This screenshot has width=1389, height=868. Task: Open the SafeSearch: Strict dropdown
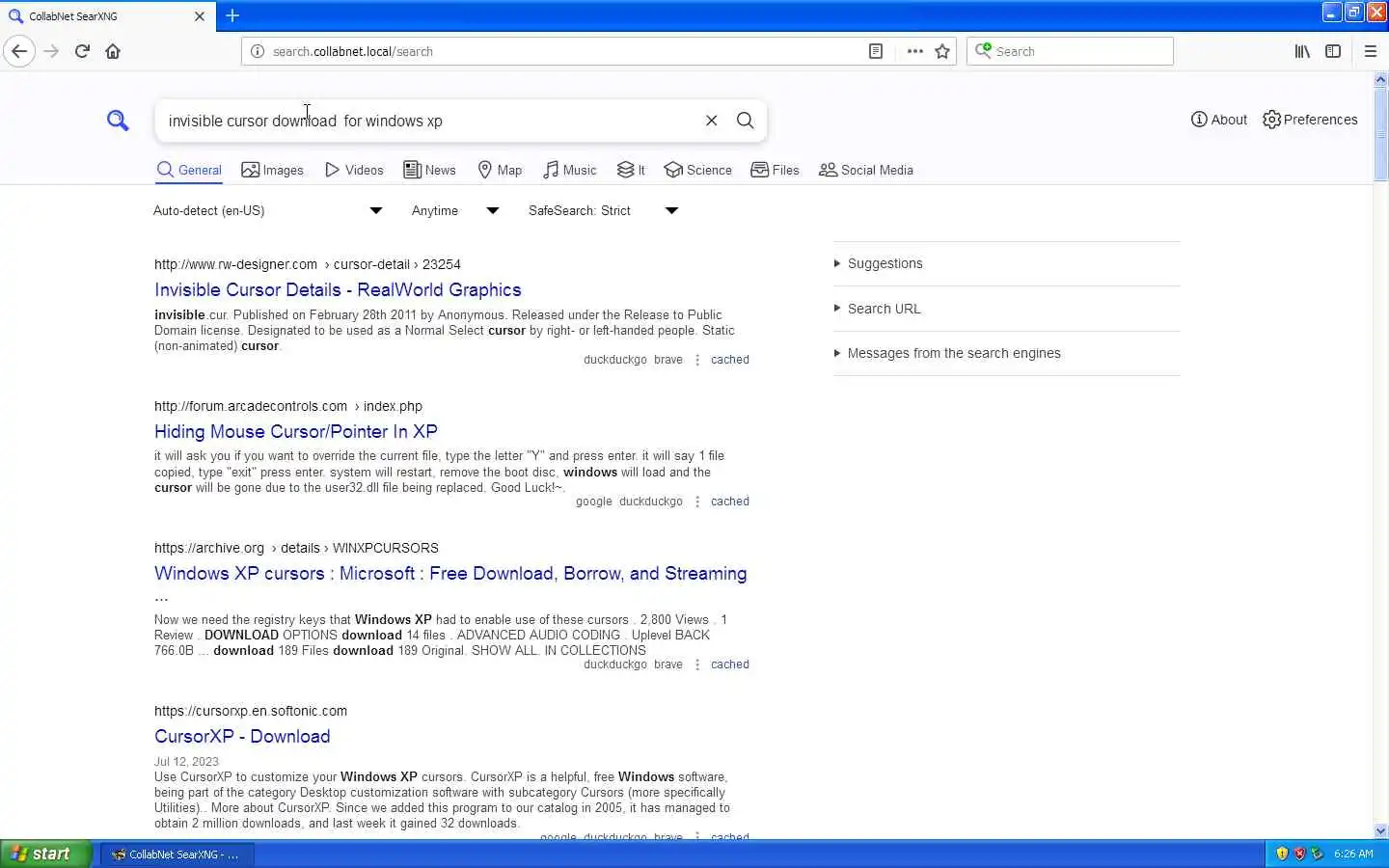point(604,210)
